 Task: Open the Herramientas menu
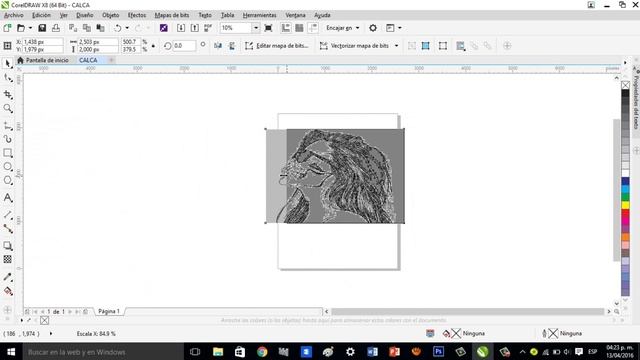(x=260, y=15)
